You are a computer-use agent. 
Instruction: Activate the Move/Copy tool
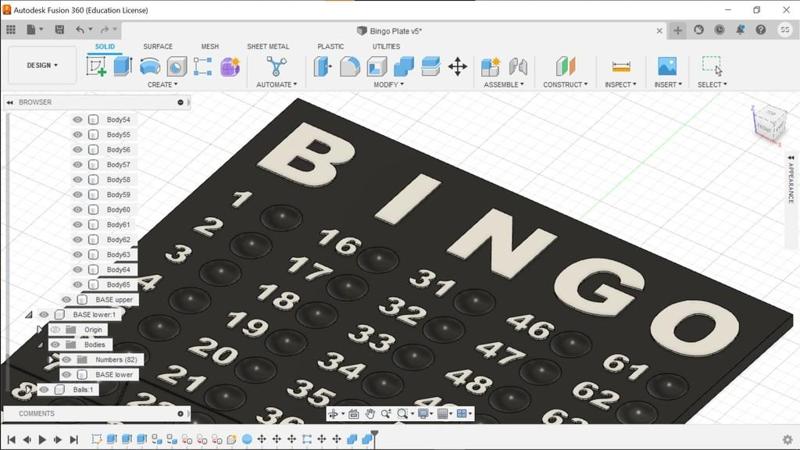458,67
